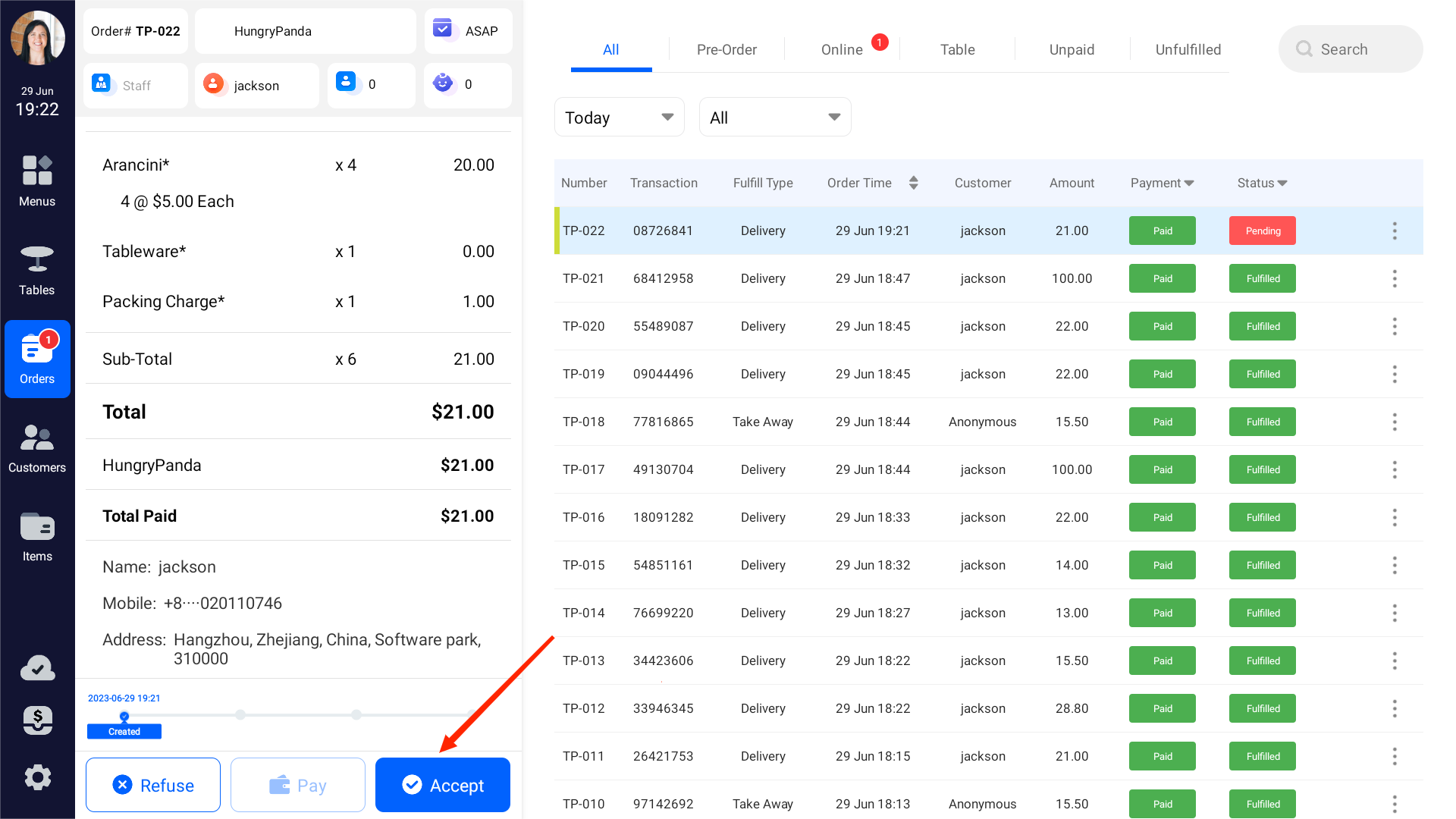Click the Anonymous customer in TP-018
Viewport: 1456px width, 819px height.
click(x=982, y=422)
